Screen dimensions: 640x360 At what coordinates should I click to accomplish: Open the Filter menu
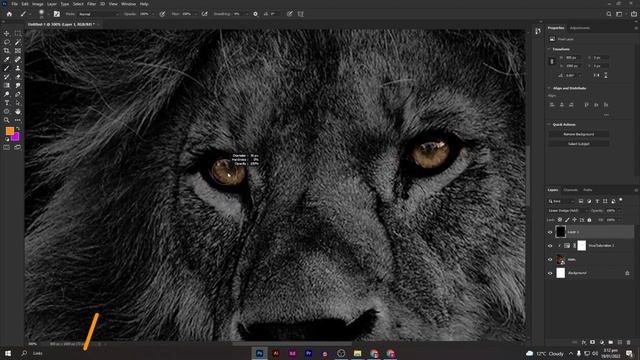[x=91, y=4]
